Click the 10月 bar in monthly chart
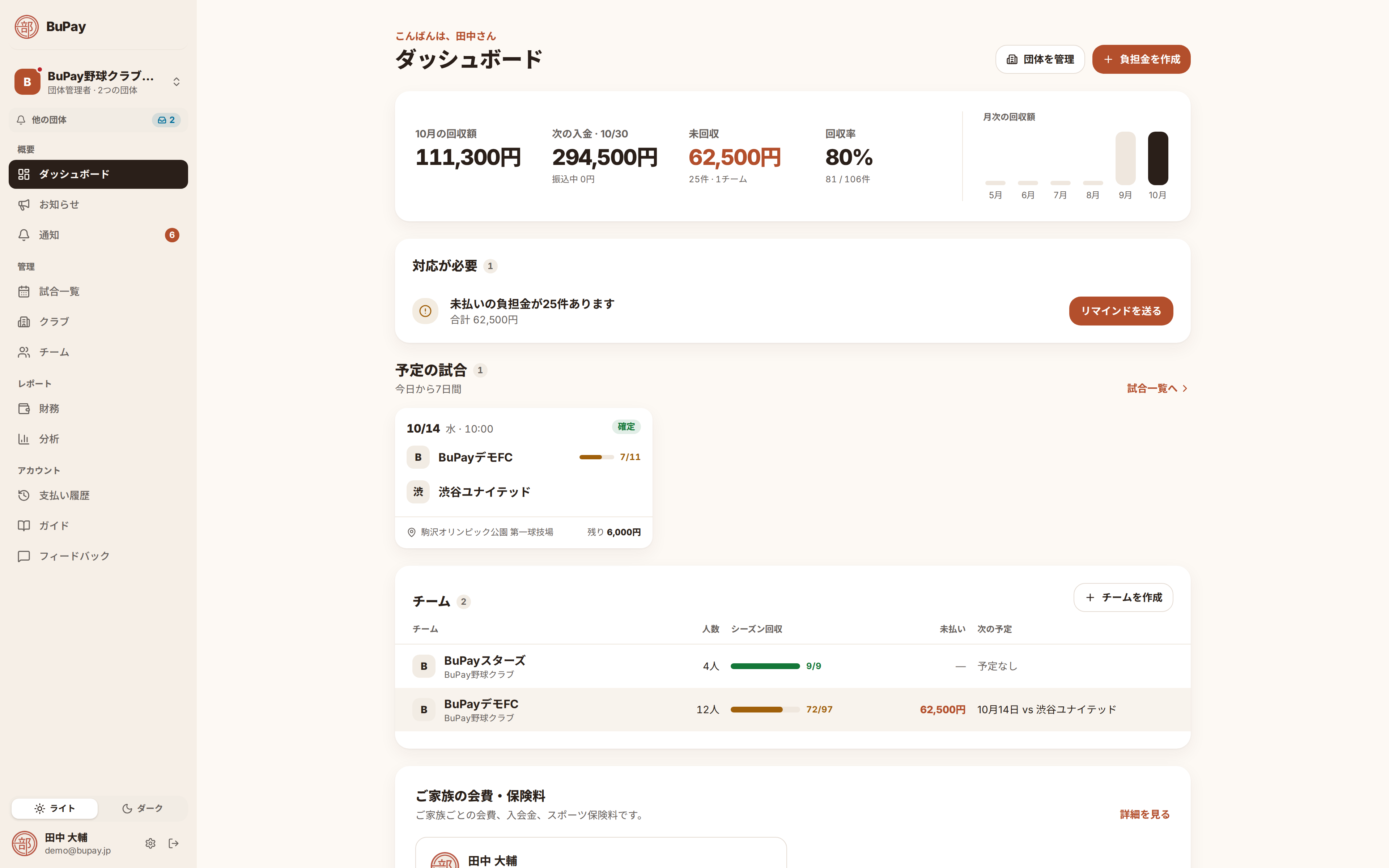This screenshot has width=1389, height=868. tap(1158, 158)
